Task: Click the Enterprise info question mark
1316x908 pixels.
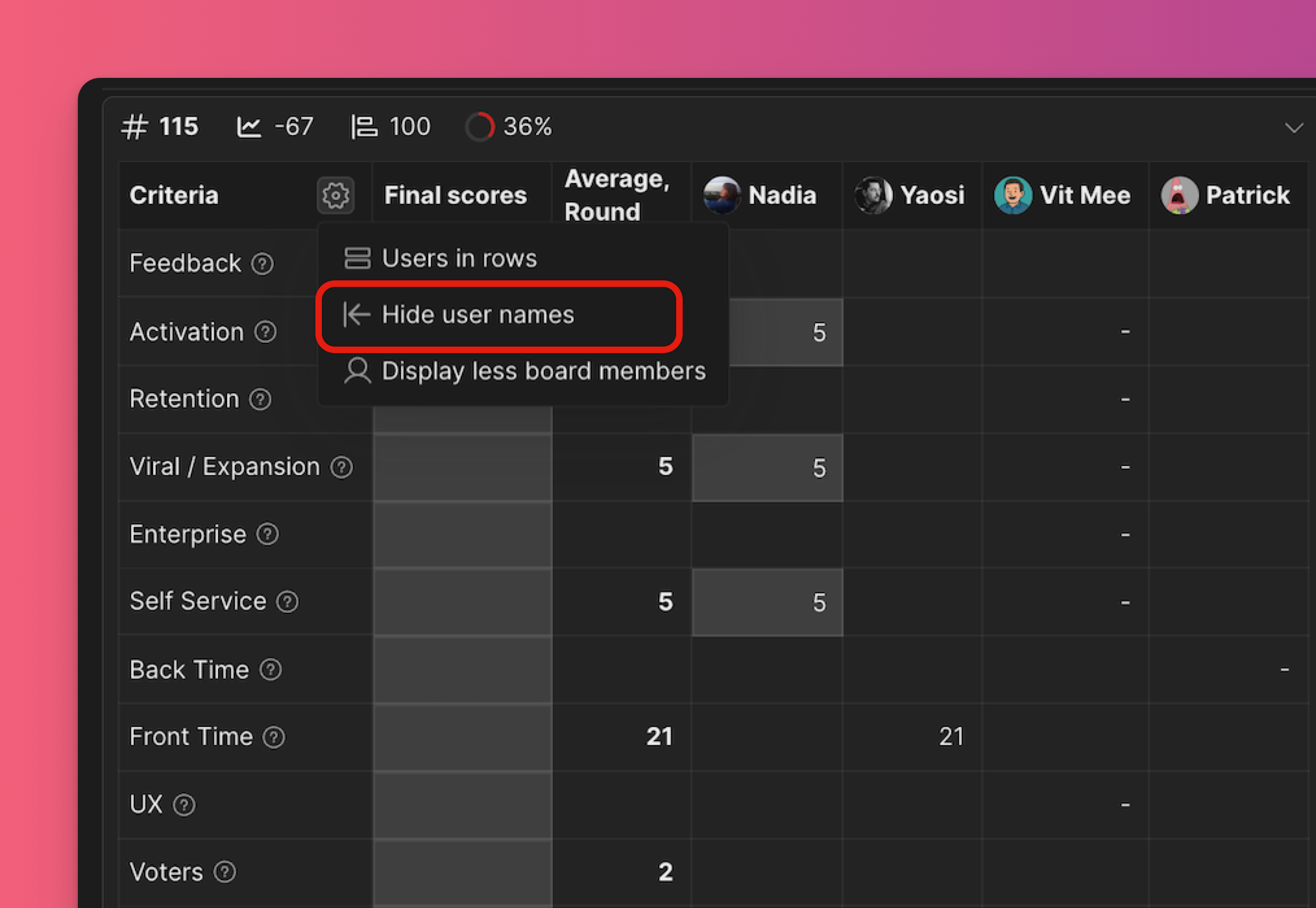Action: [267, 535]
